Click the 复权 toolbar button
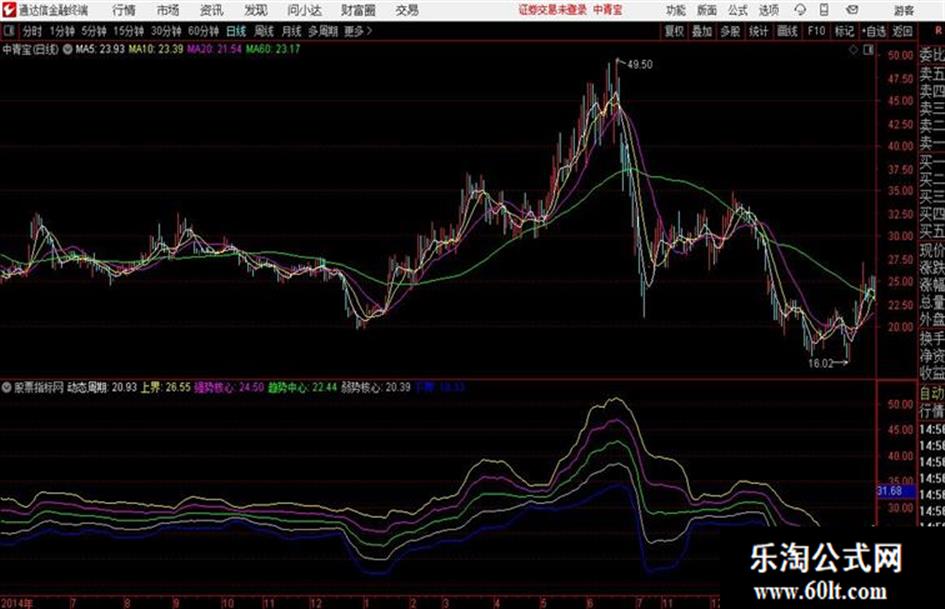This screenshot has height=609, width=945. 674,31
